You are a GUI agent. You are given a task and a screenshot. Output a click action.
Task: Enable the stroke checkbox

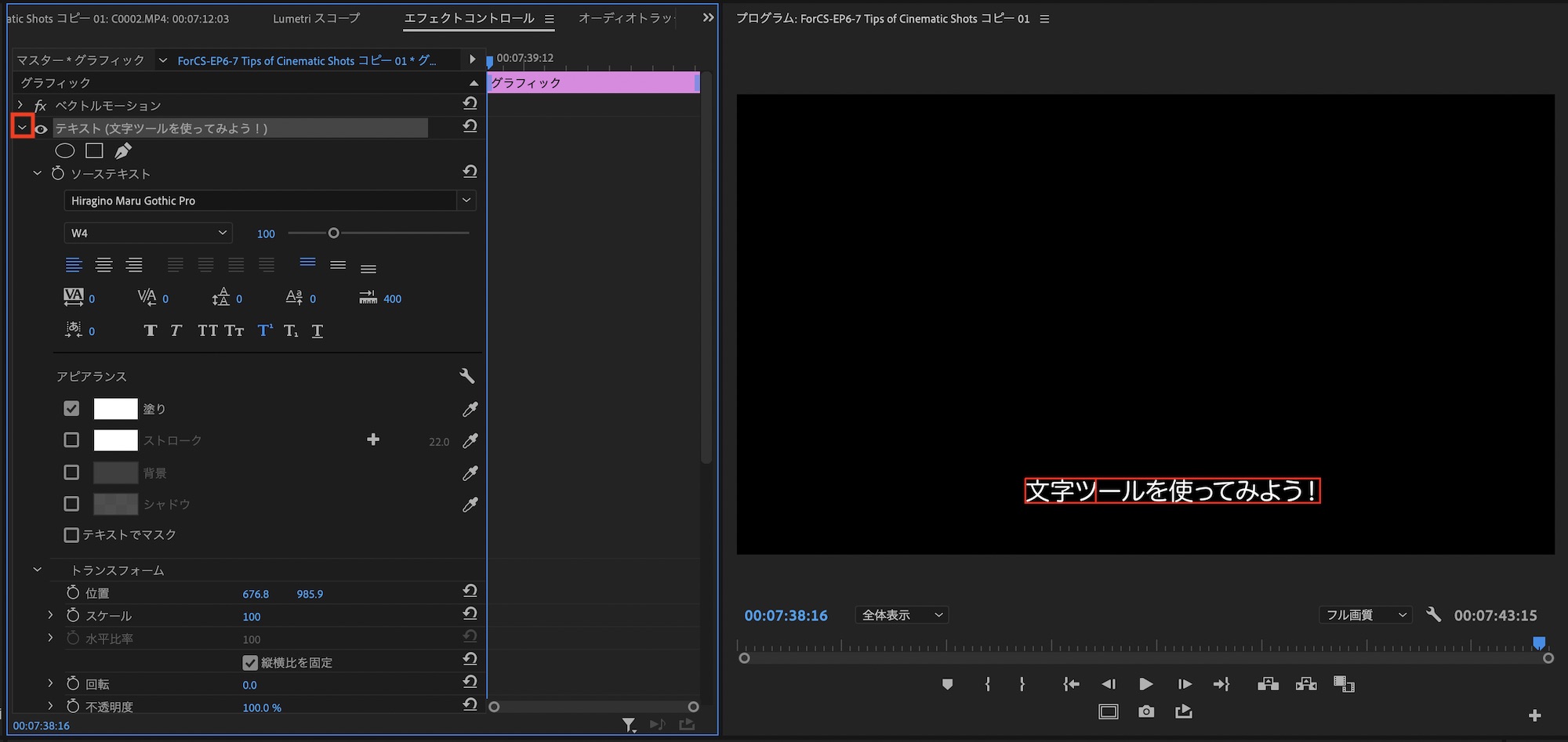click(71, 440)
